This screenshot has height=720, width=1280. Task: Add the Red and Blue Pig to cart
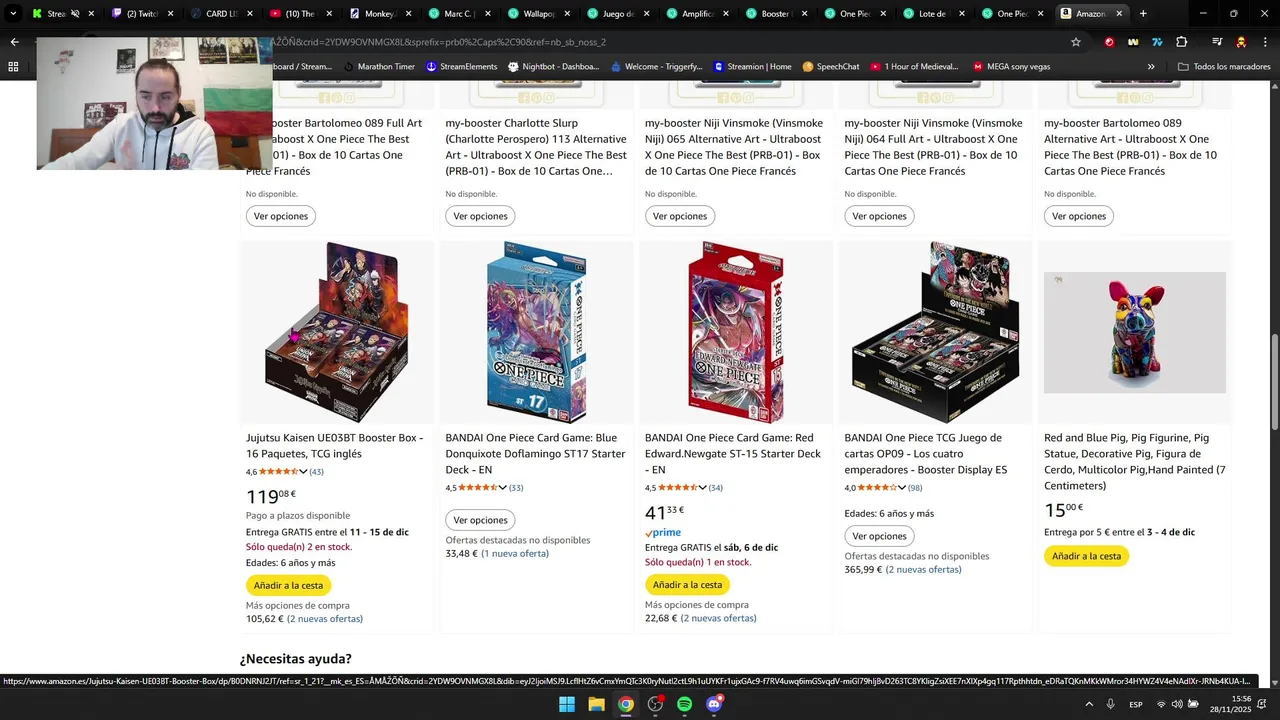(x=1086, y=556)
